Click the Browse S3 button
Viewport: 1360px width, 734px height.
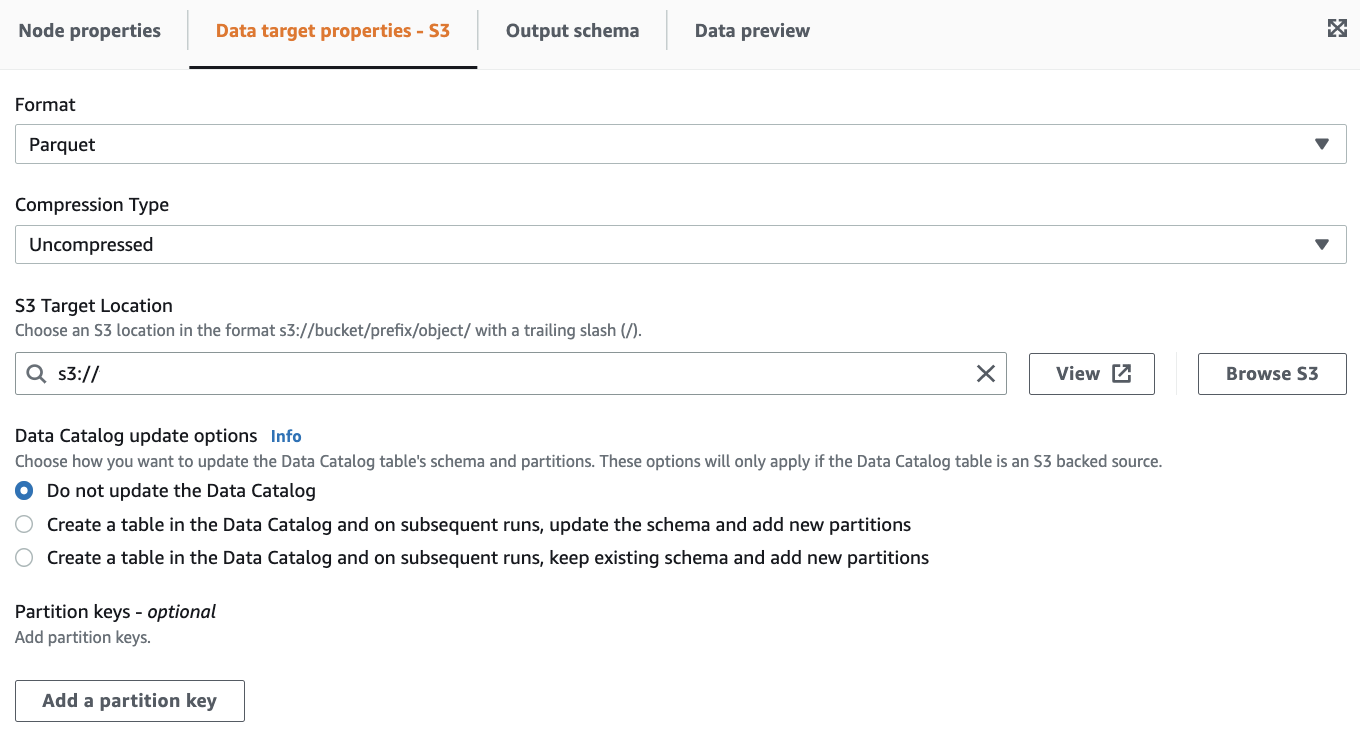point(1272,374)
